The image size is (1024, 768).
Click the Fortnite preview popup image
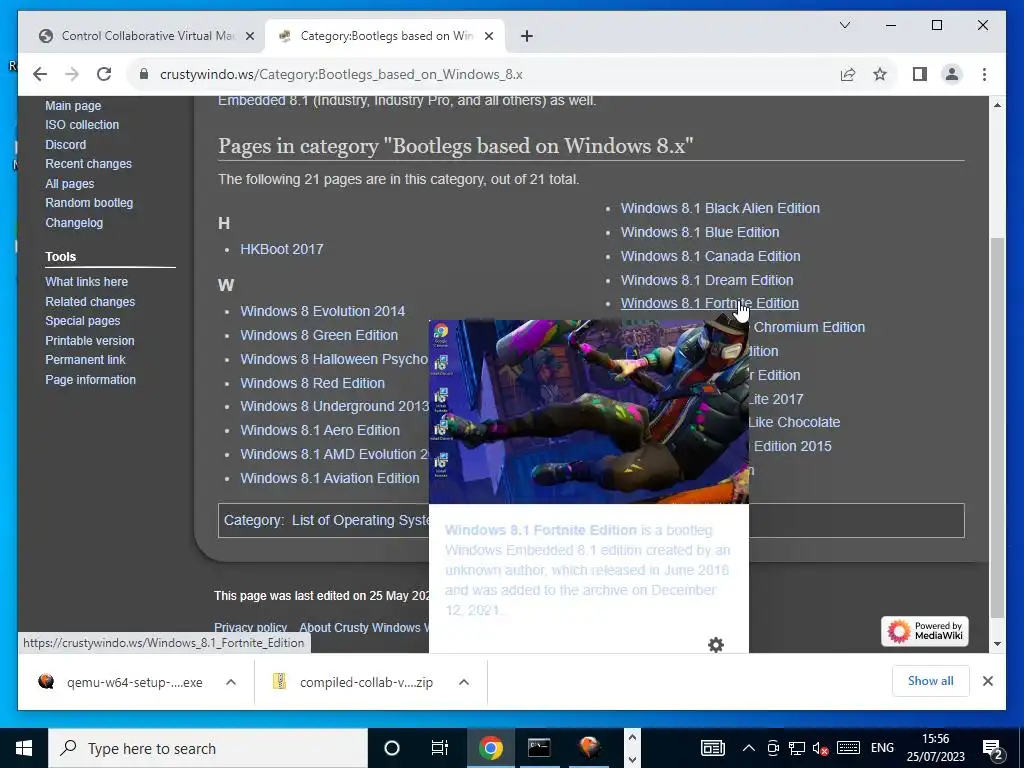[589, 412]
